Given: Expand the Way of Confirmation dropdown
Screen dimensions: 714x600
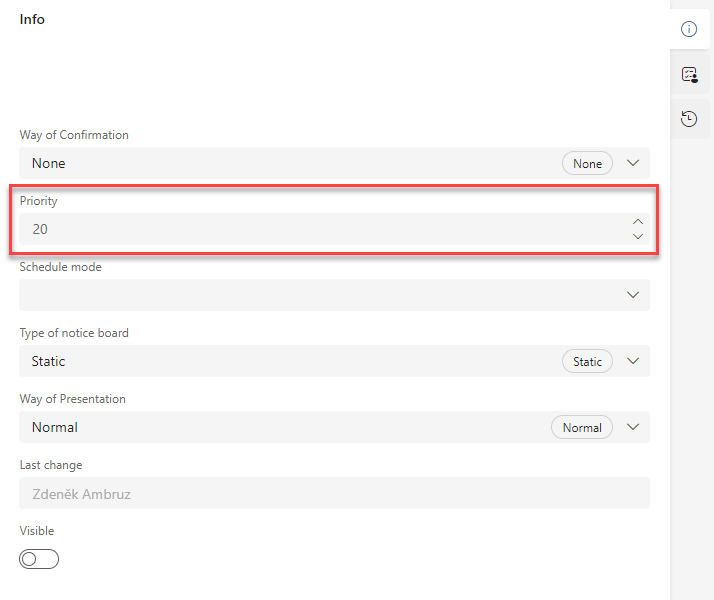Looking at the screenshot, I should tap(633, 163).
